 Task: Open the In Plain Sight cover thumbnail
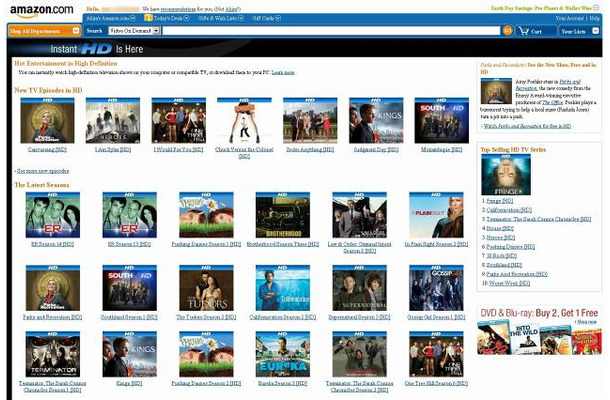click(x=436, y=215)
